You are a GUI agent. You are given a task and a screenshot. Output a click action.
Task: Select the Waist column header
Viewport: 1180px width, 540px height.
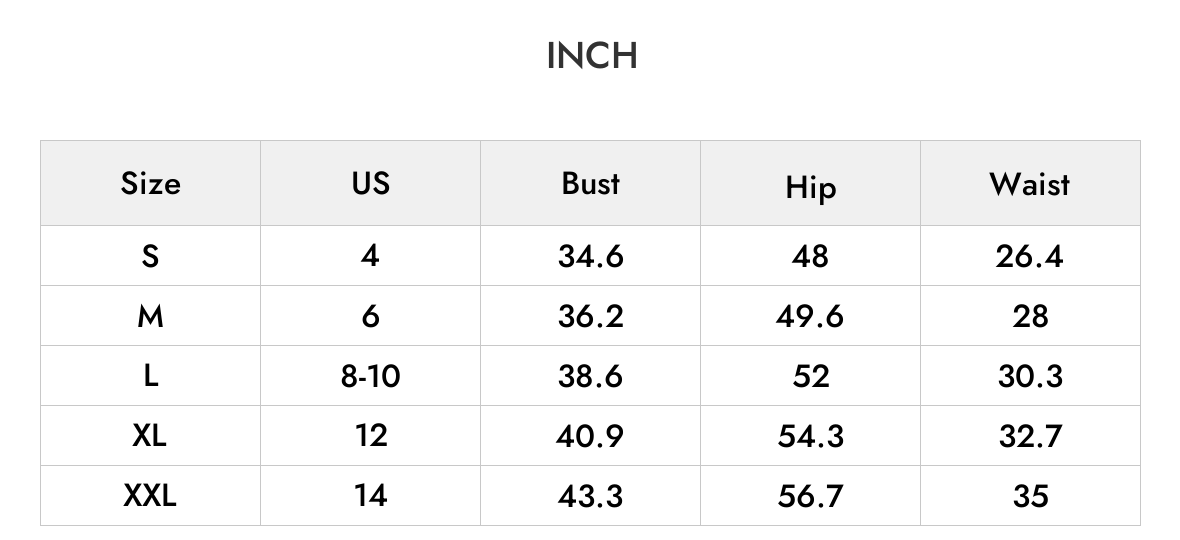(1029, 184)
